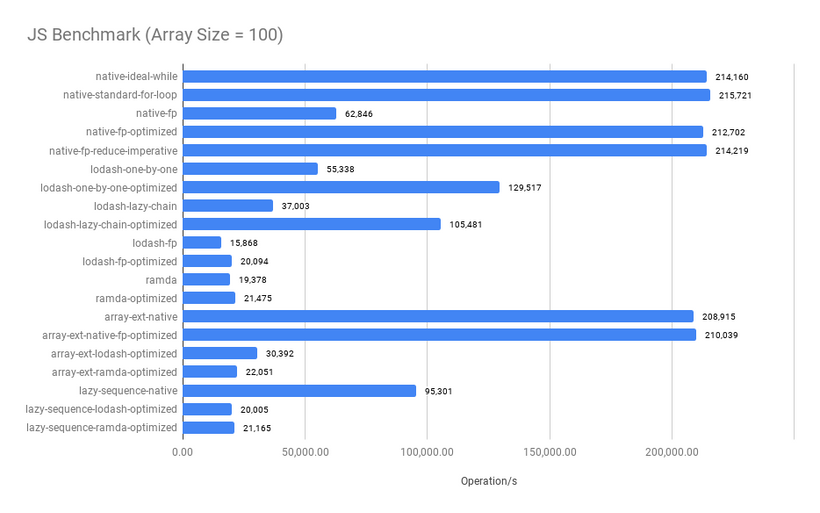Image resolution: width=820 pixels, height=513 pixels.
Task: Select the blue bar for native-standard-for-loop
Action: pyautogui.click(x=447, y=95)
